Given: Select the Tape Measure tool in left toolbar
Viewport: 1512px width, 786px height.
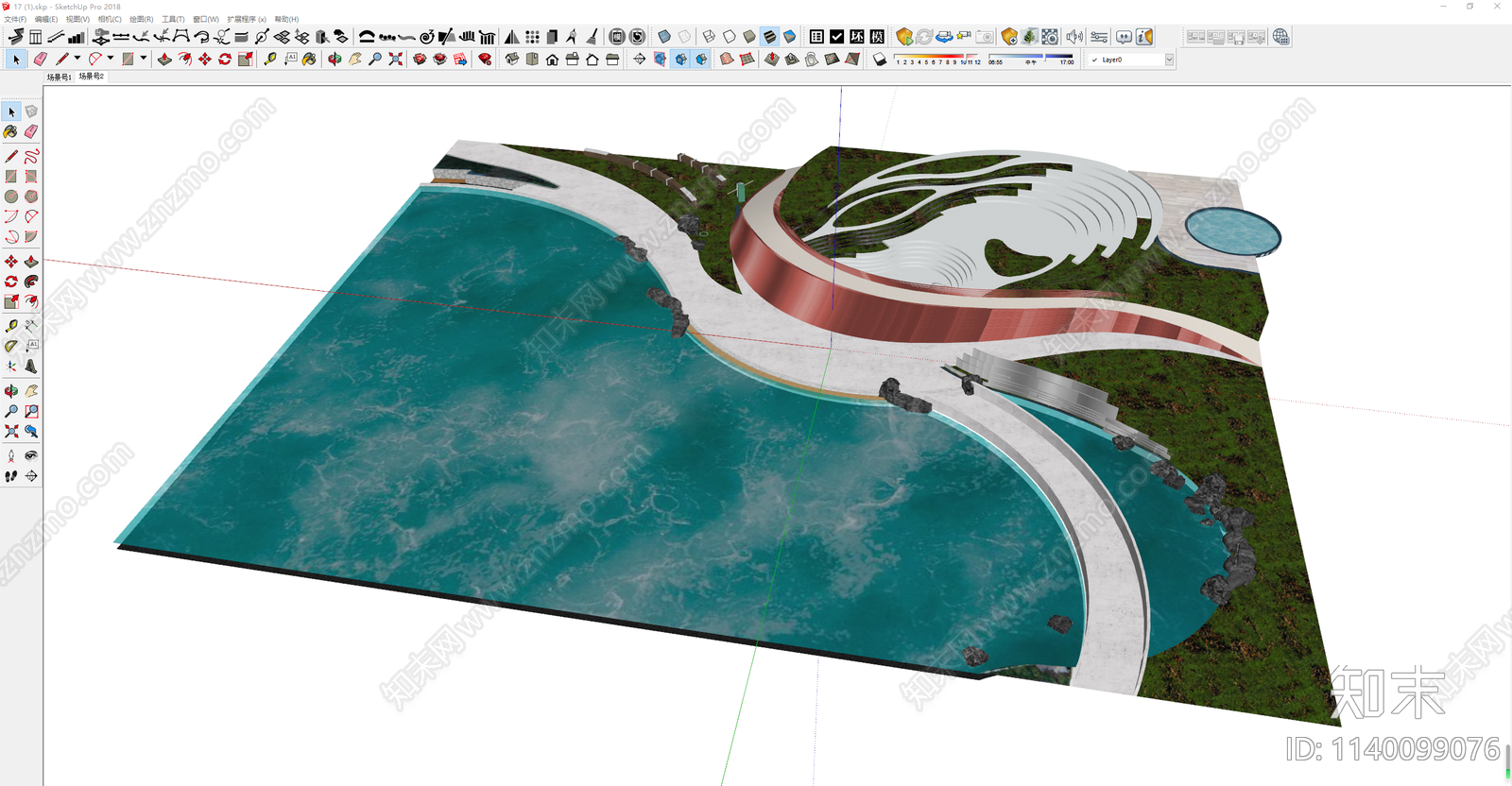Looking at the screenshot, I should click(x=11, y=325).
